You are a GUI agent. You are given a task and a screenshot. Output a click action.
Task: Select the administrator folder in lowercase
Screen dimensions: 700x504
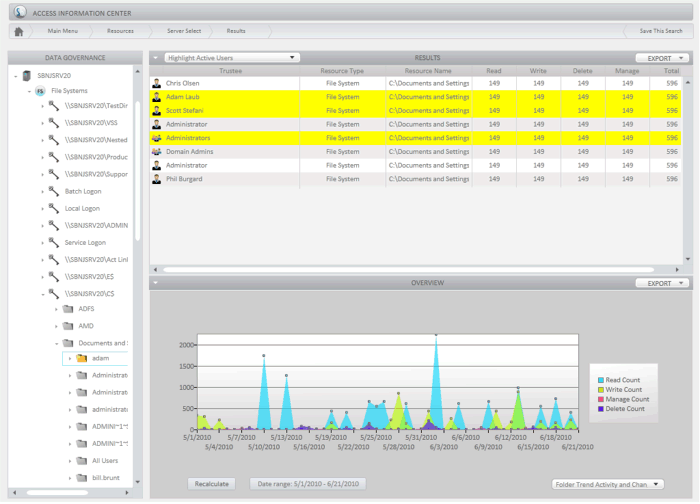110,410
